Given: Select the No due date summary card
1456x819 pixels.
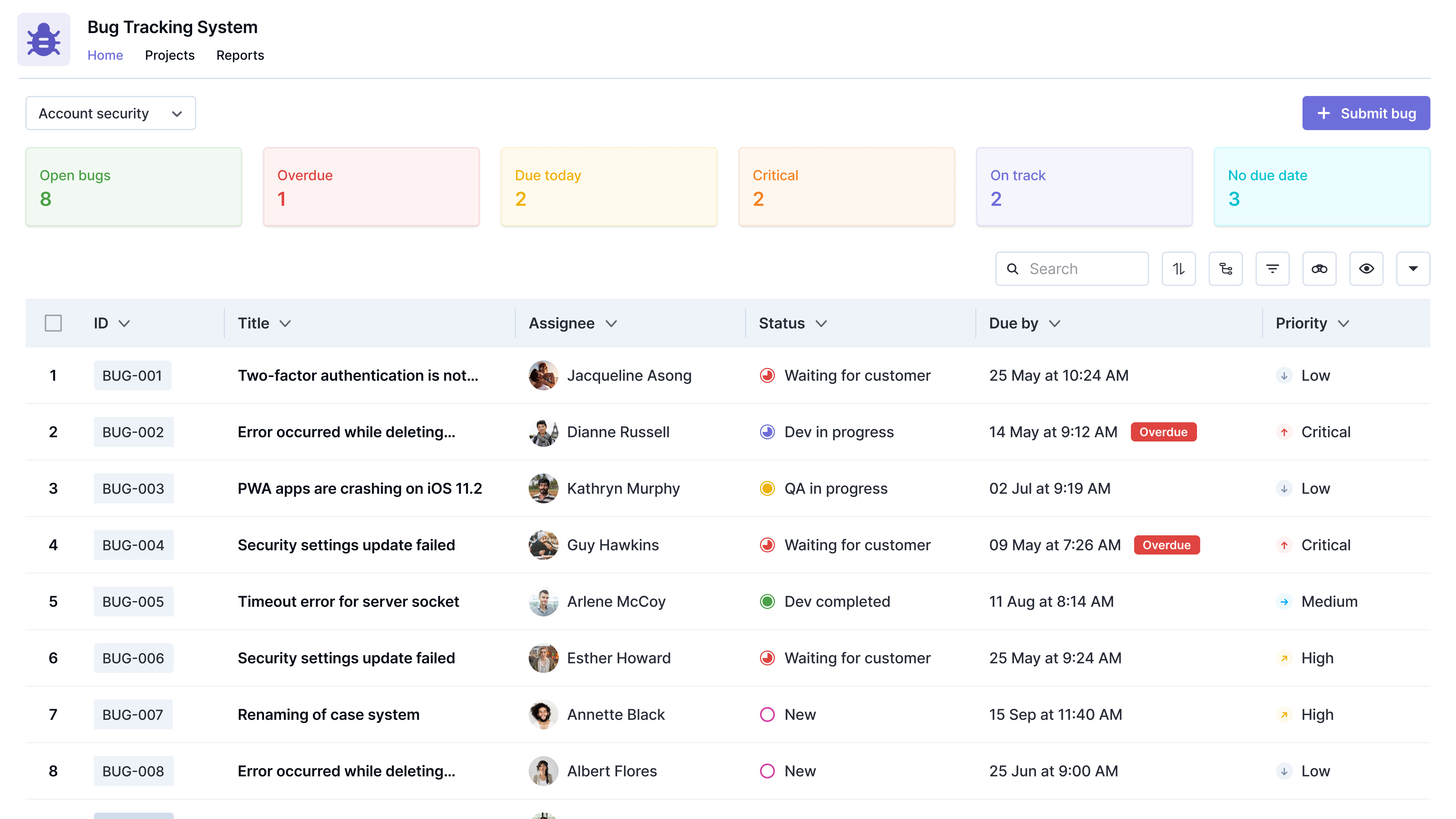Looking at the screenshot, I should click(x=1322, y=187).
